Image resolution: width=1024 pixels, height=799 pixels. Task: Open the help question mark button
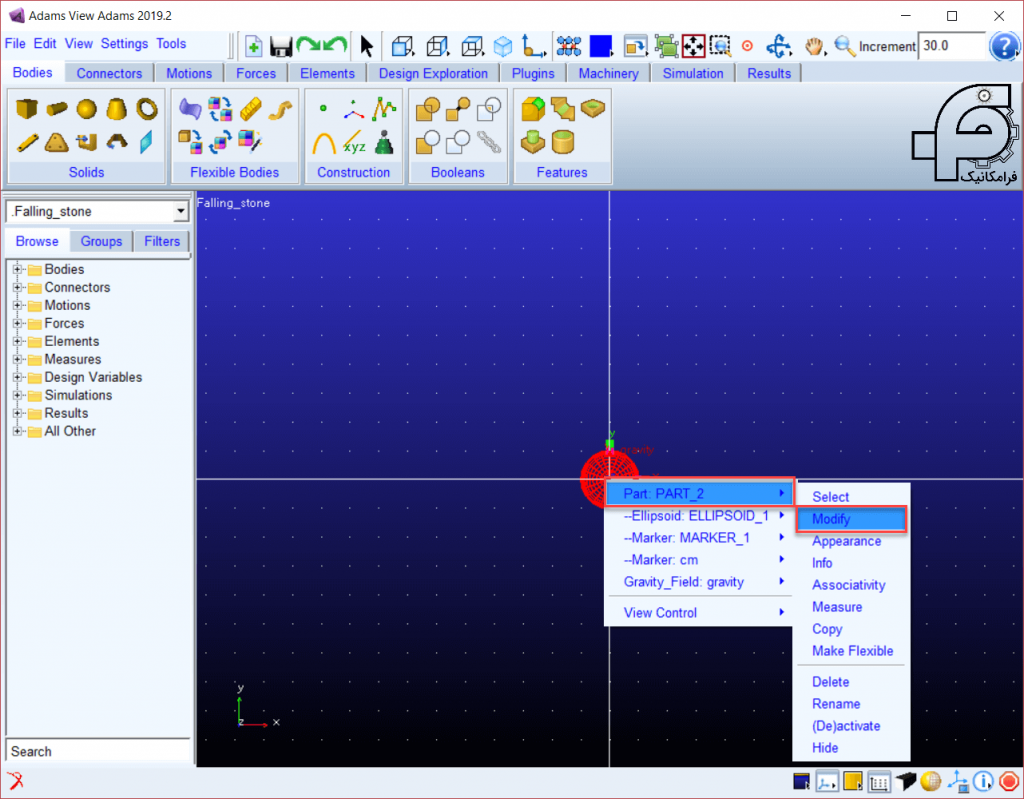[1004, 46]
